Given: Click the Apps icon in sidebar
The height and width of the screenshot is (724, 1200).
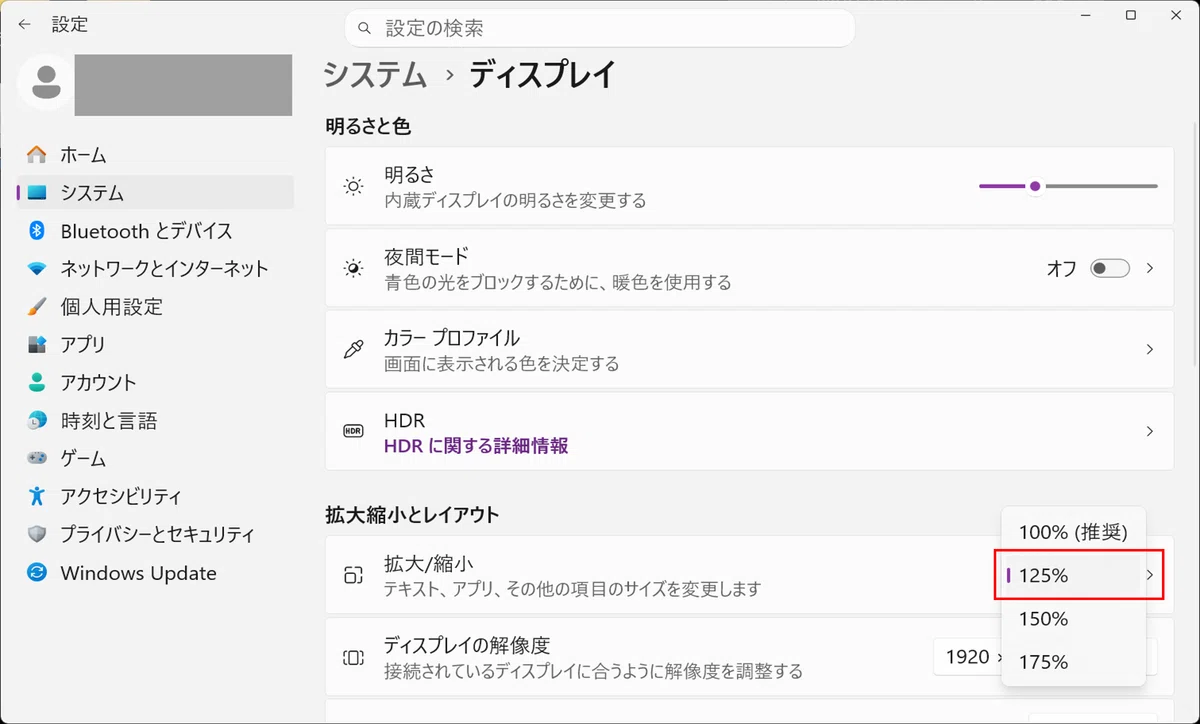Looking at the screenshot, I should pos(37,345).
